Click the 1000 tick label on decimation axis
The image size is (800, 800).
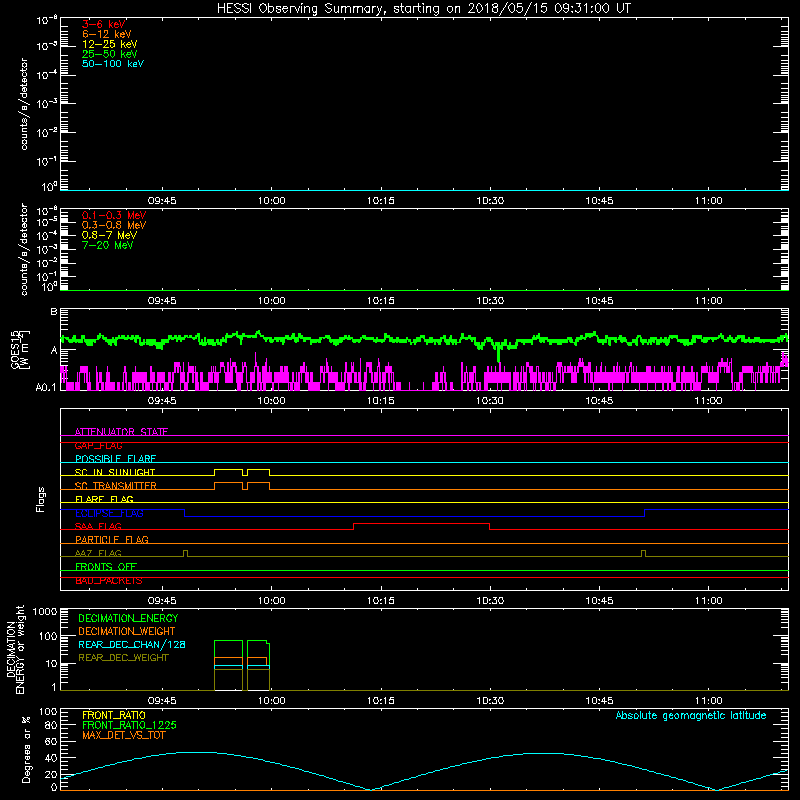45,611
